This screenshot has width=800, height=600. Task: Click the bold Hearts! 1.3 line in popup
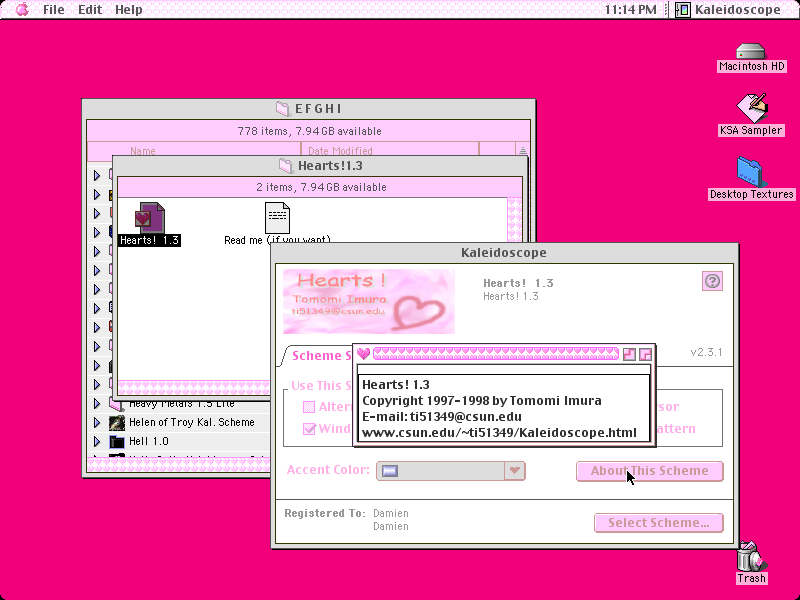click(x=395, y=385)
